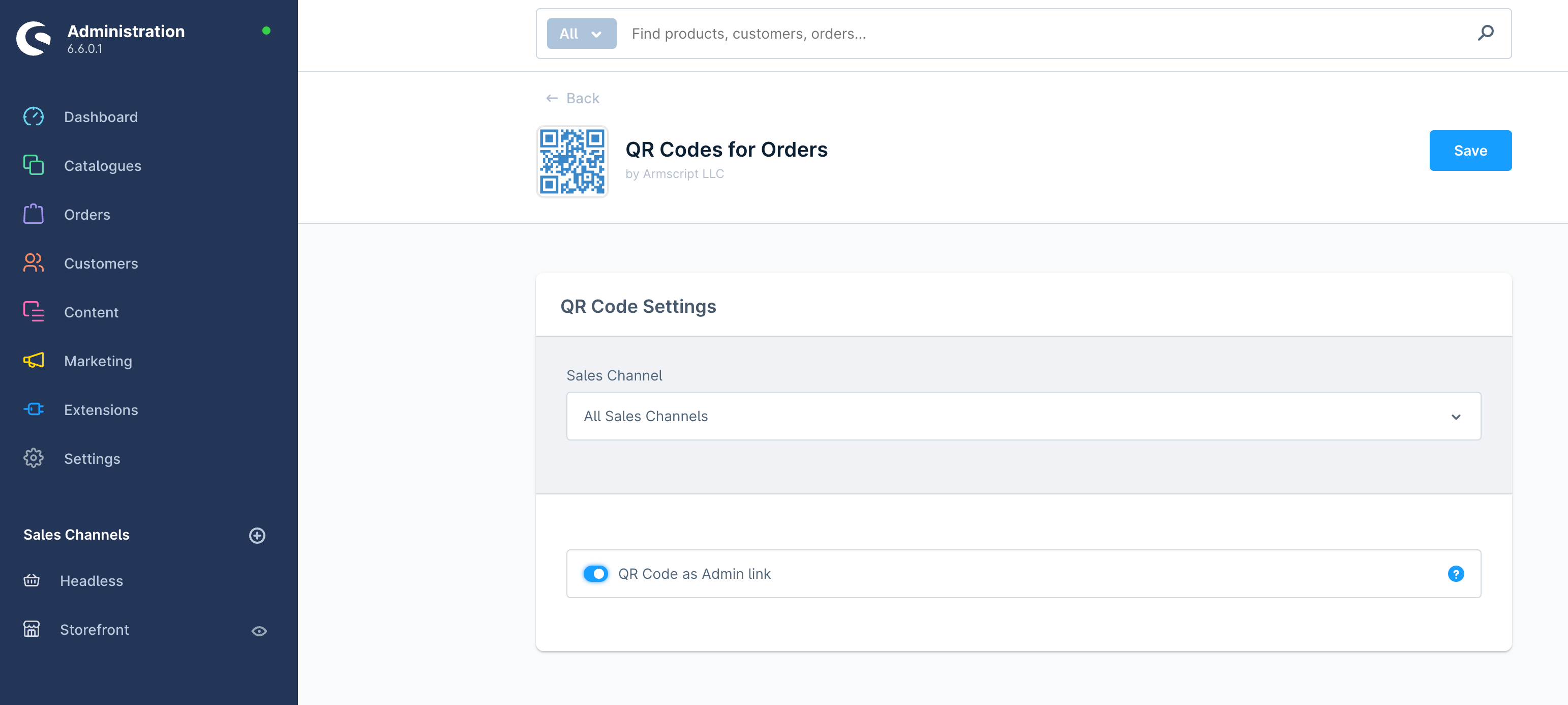This screenshot has height=705, width=1568.
Task: Click the Extensions icon in sidebar
Action: pyautogui.click(x=33, y=410)
